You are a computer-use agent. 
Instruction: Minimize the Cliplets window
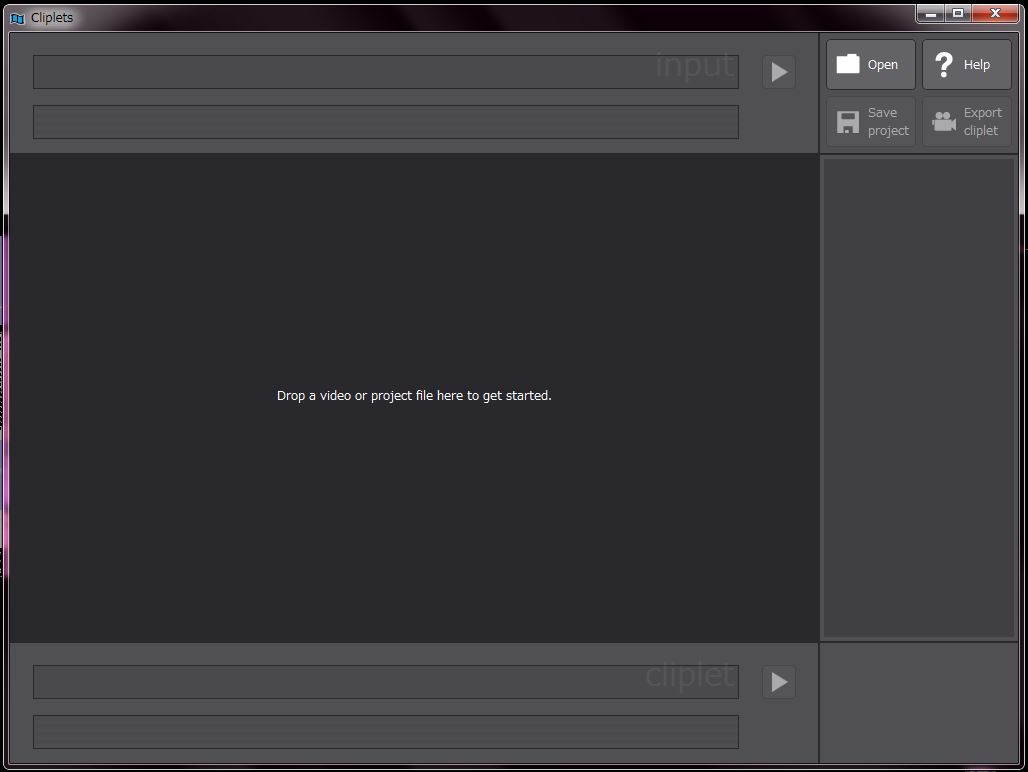[x=930, y=13]
